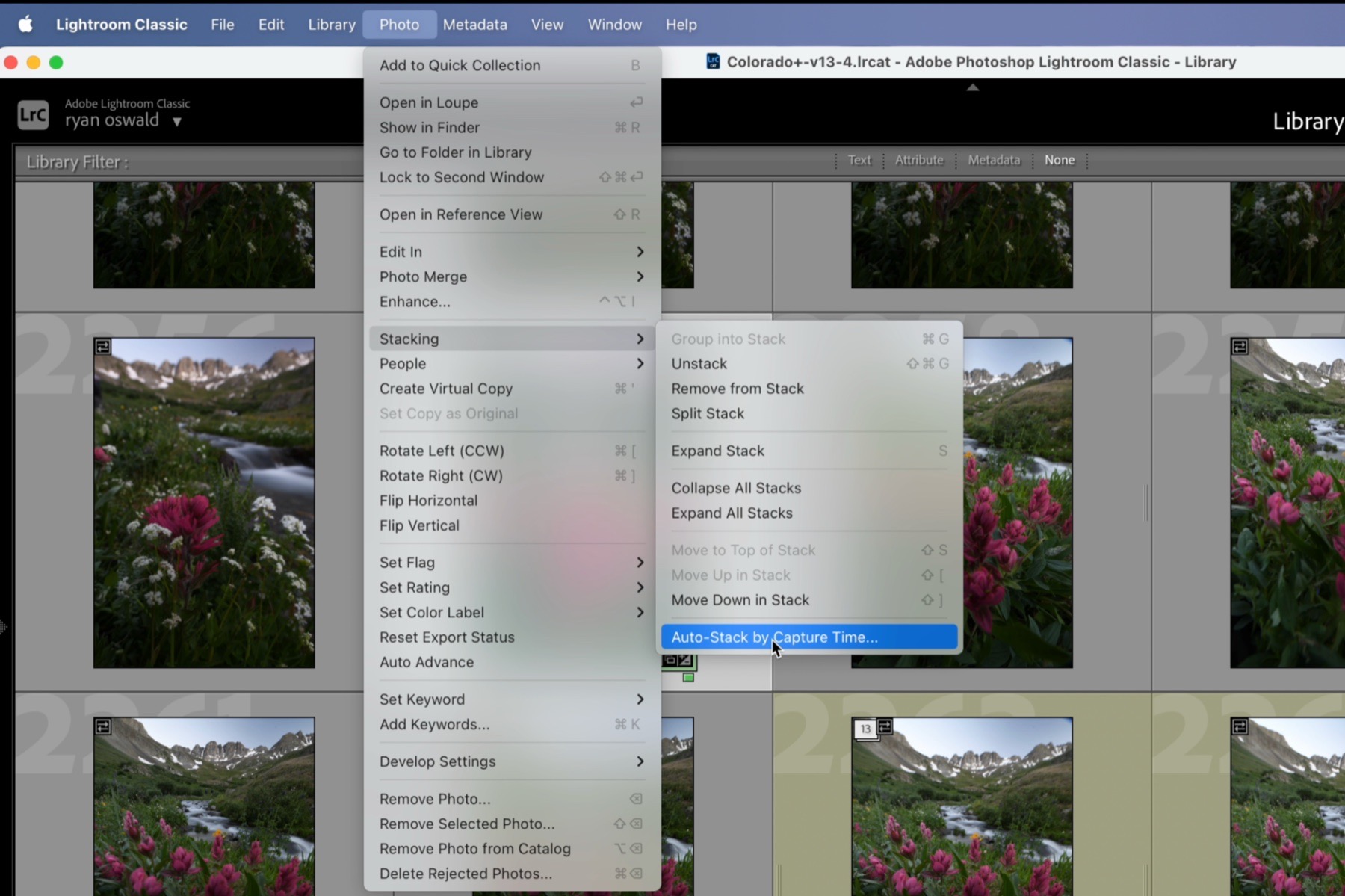Choose Collapse All Stacks
This screenshot has width=1345, height=896.
tap(809, 488)
